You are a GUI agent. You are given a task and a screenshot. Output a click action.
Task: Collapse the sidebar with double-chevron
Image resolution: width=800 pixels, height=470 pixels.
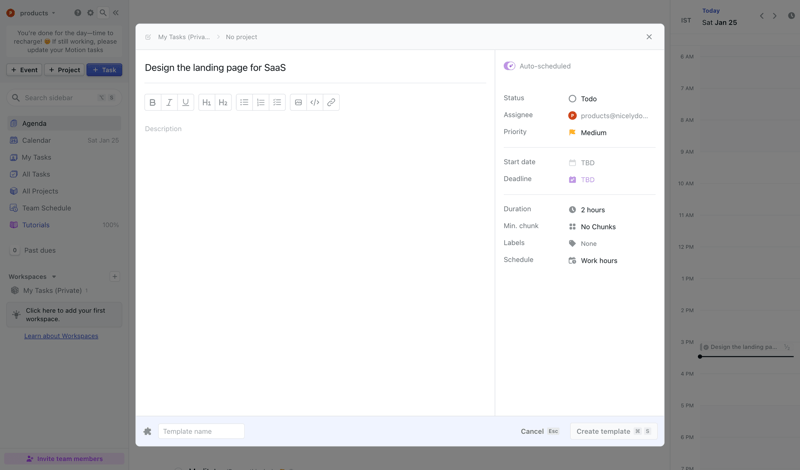(116, 13)
